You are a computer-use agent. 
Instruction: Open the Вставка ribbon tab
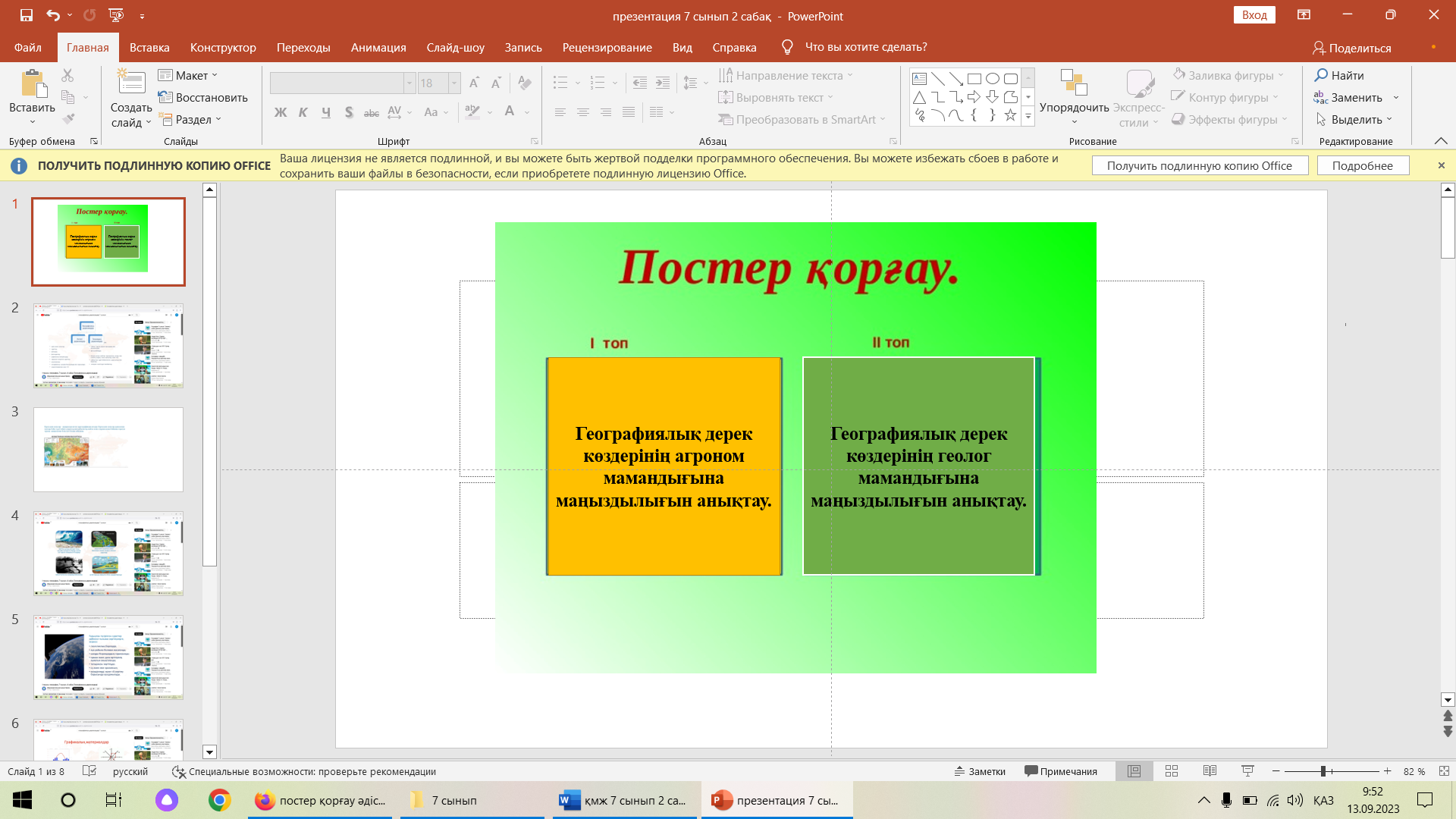coord(149,47)
